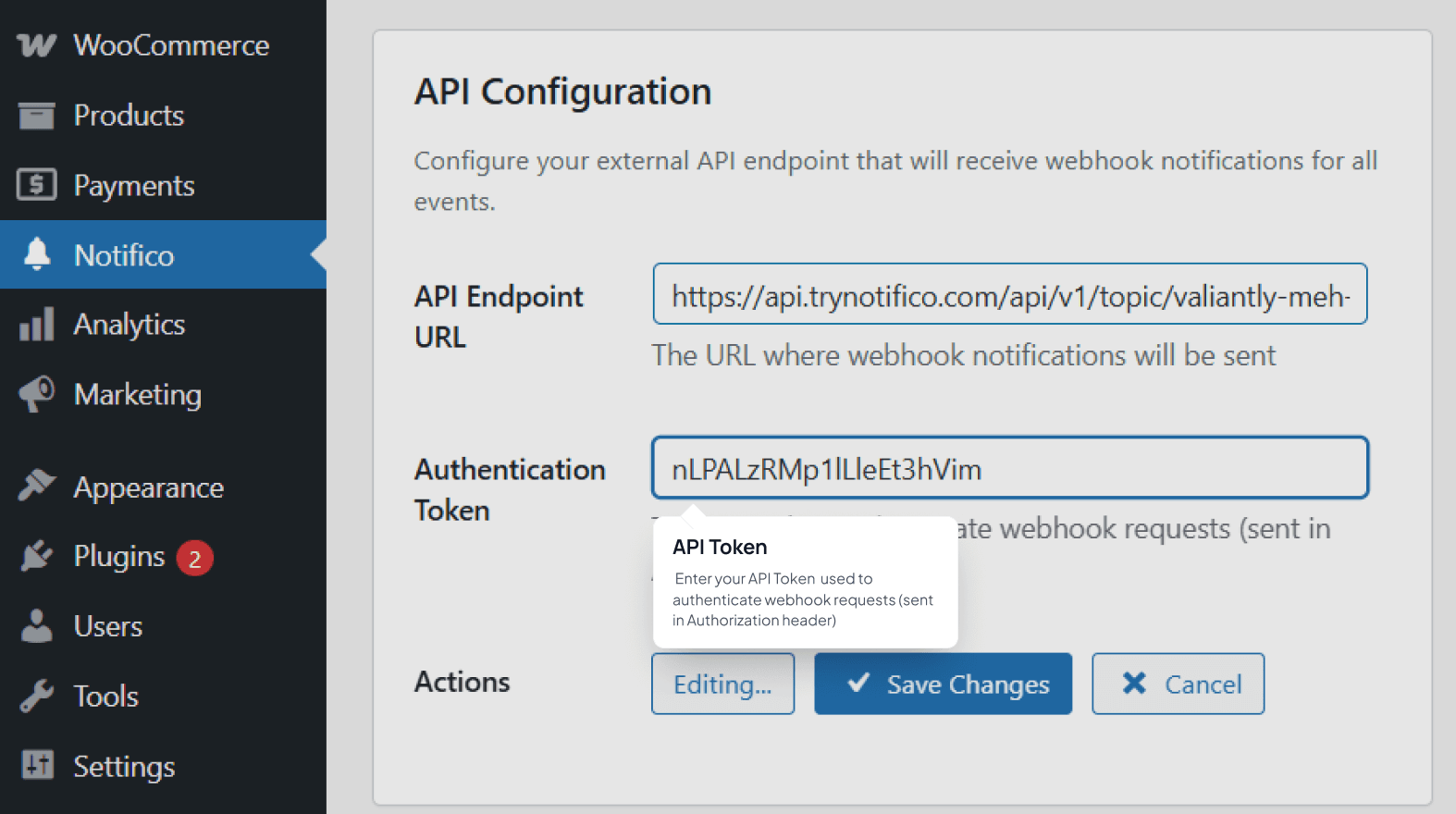This screenshot has width=1456, height=814.
Task: Open the Marketing menu item
Action: pyautogui.click(x=163, y=394)
